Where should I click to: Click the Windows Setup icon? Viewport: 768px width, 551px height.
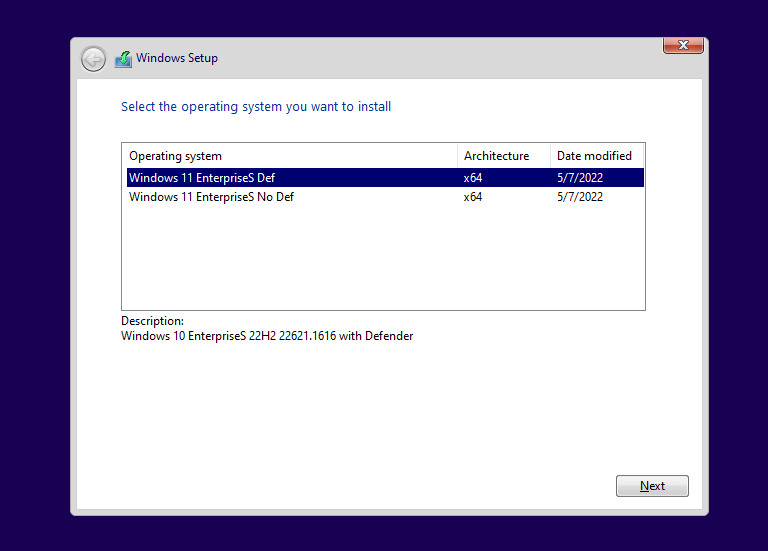123,59
